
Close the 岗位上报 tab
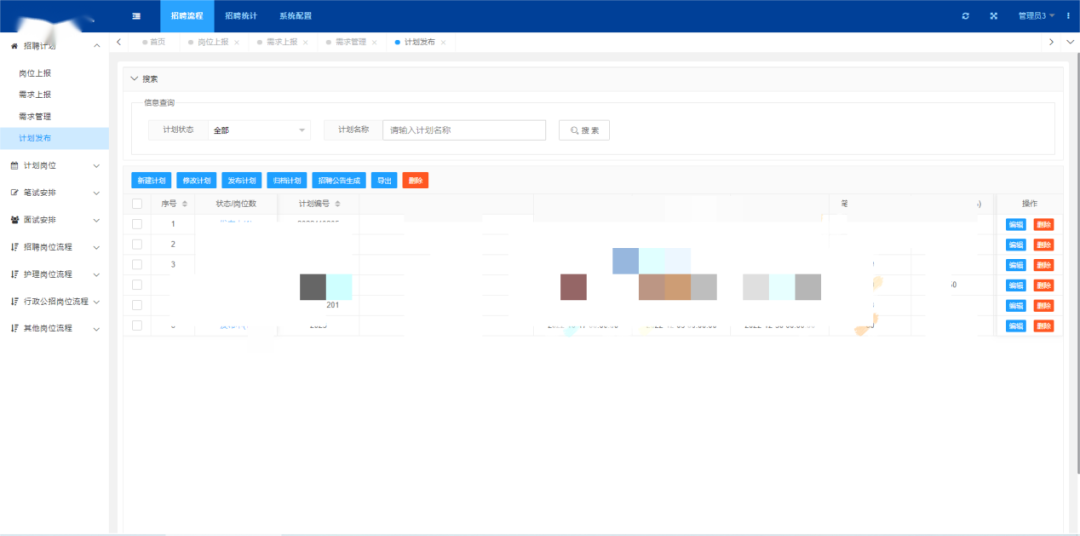pyautogui.click(x=237, y=42)
